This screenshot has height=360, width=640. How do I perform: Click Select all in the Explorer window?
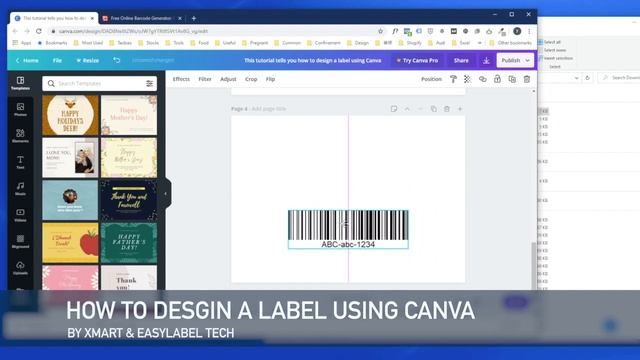click(550, 42)
